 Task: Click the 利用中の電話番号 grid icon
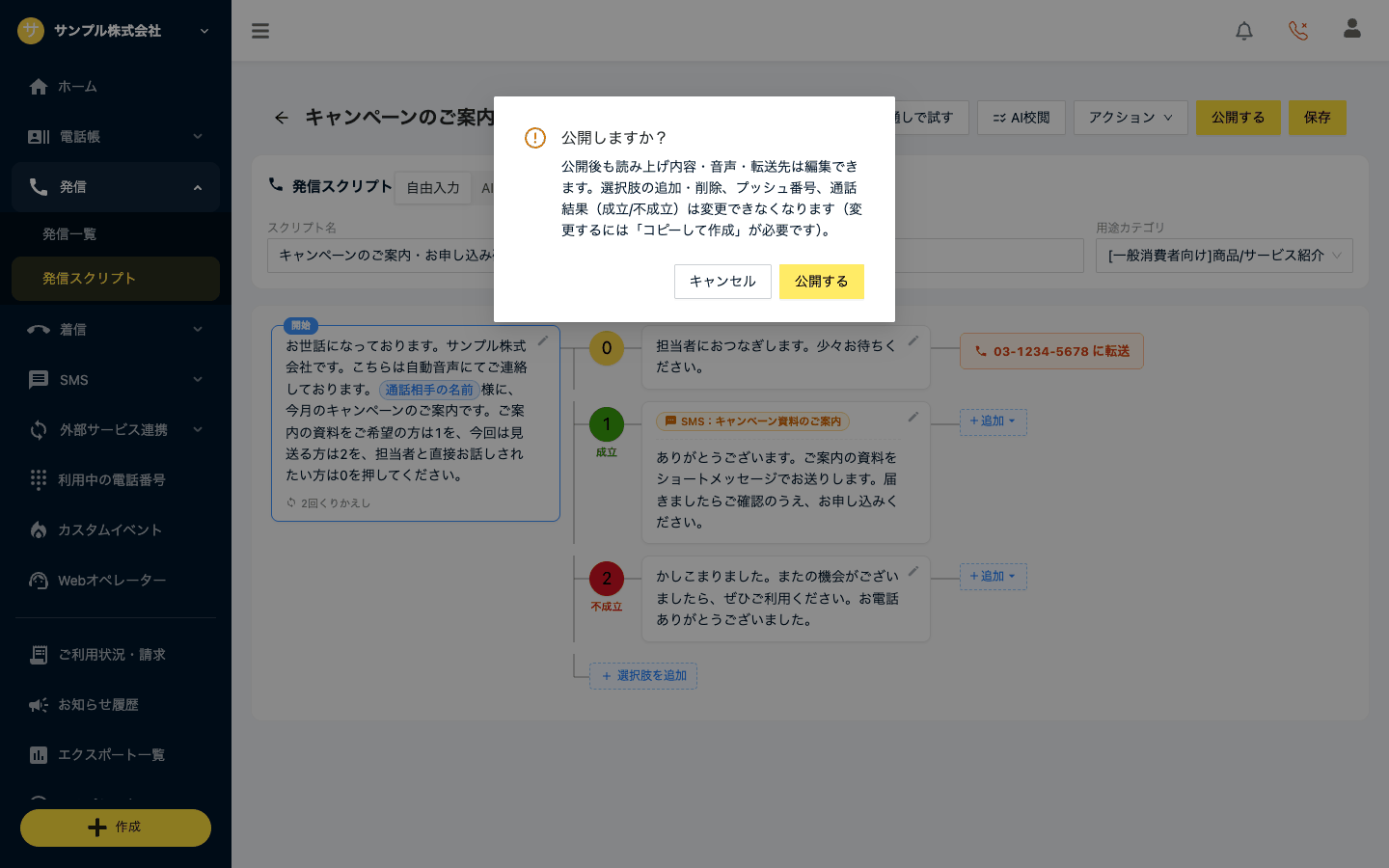39,479
